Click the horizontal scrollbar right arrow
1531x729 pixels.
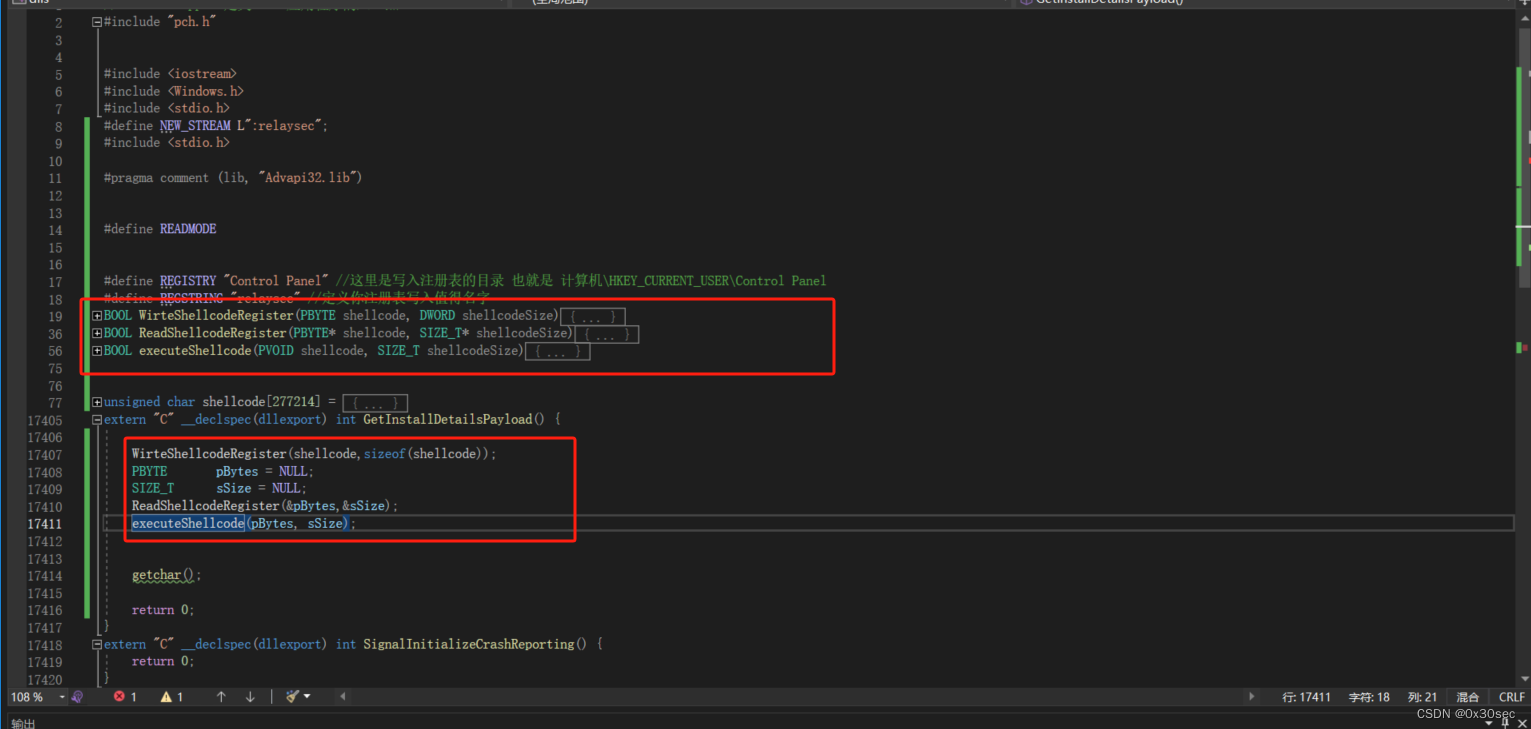pyautogui.click(x=1251, y=697)
